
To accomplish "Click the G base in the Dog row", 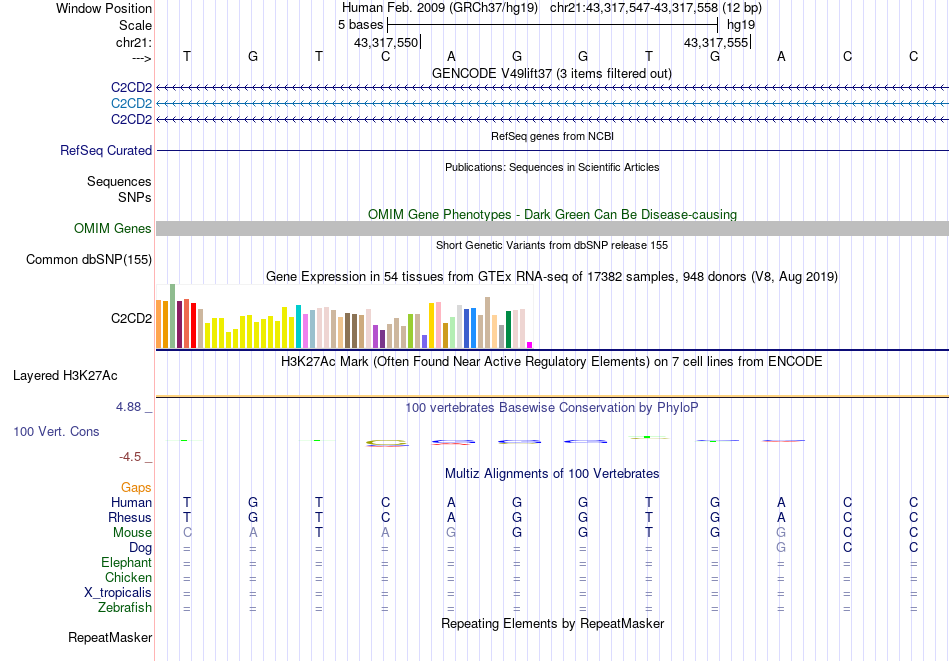I will coord(781,548).
